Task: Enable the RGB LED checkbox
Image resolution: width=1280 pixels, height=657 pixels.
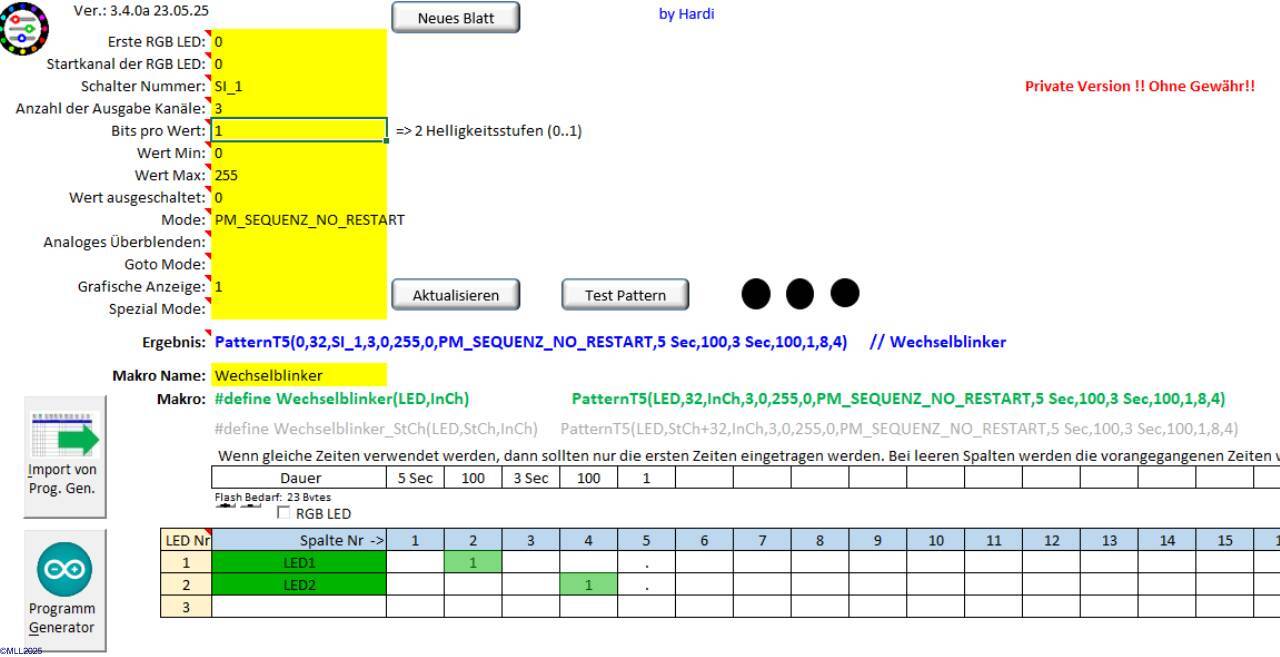Action: 284,514
